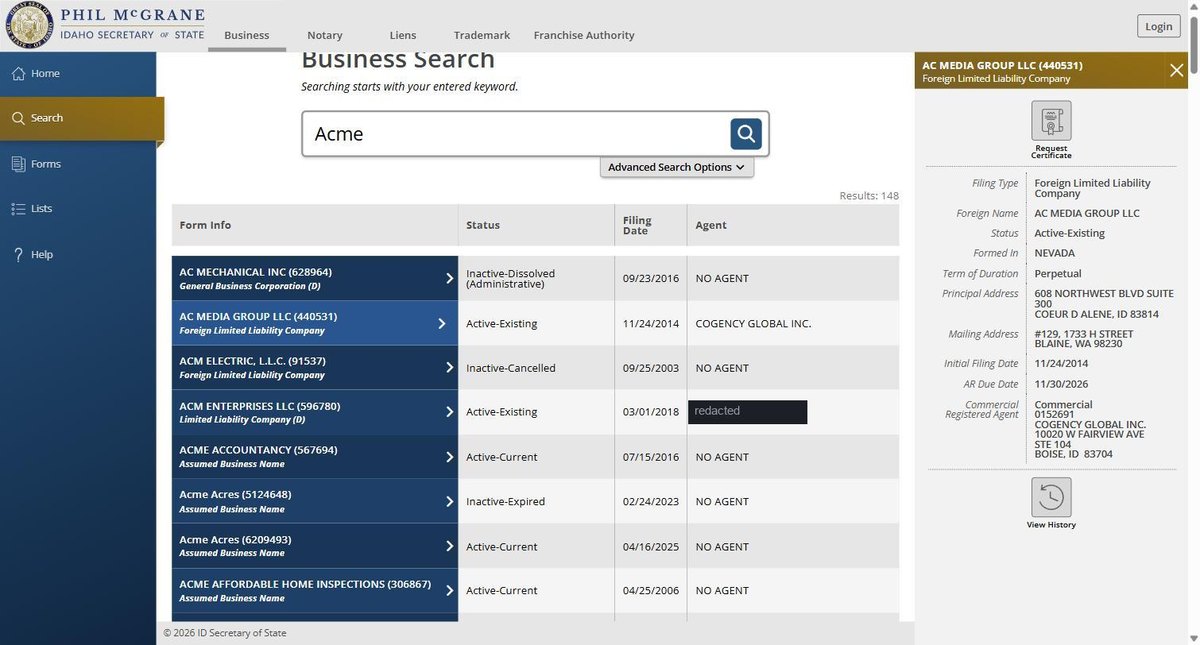The height and width of the screenshot is (645, 1200).
Task: Click the Help question mark icon
Action: click(18, 255)
